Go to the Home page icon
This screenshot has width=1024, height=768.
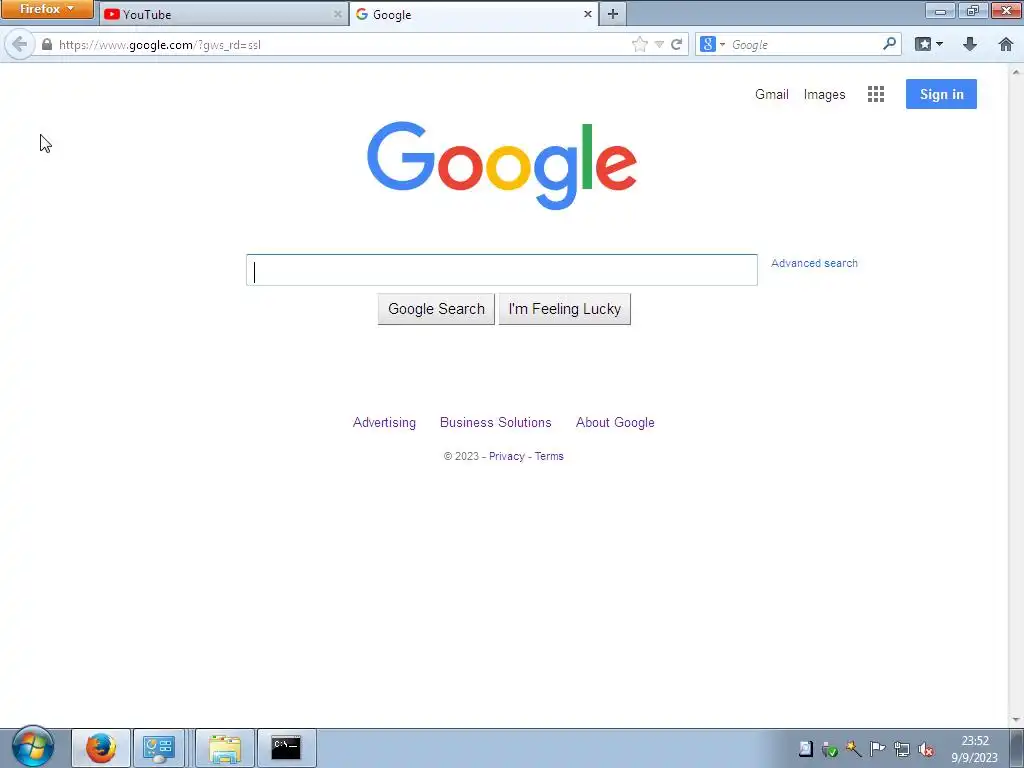pyautogui.click(x=1006, y=44)
